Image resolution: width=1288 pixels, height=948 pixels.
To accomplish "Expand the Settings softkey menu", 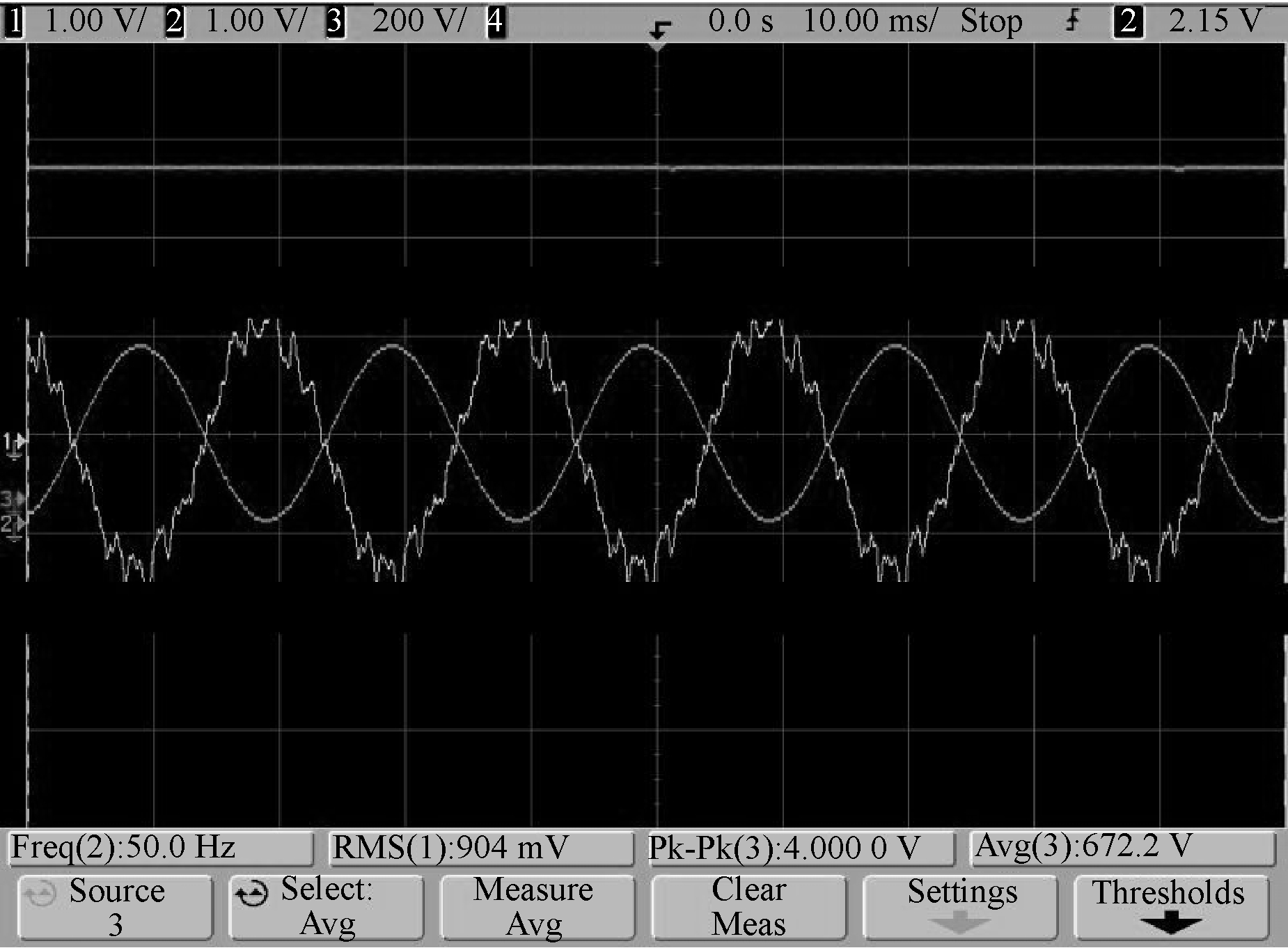I will pyautogui.click(x=961, y=908).
